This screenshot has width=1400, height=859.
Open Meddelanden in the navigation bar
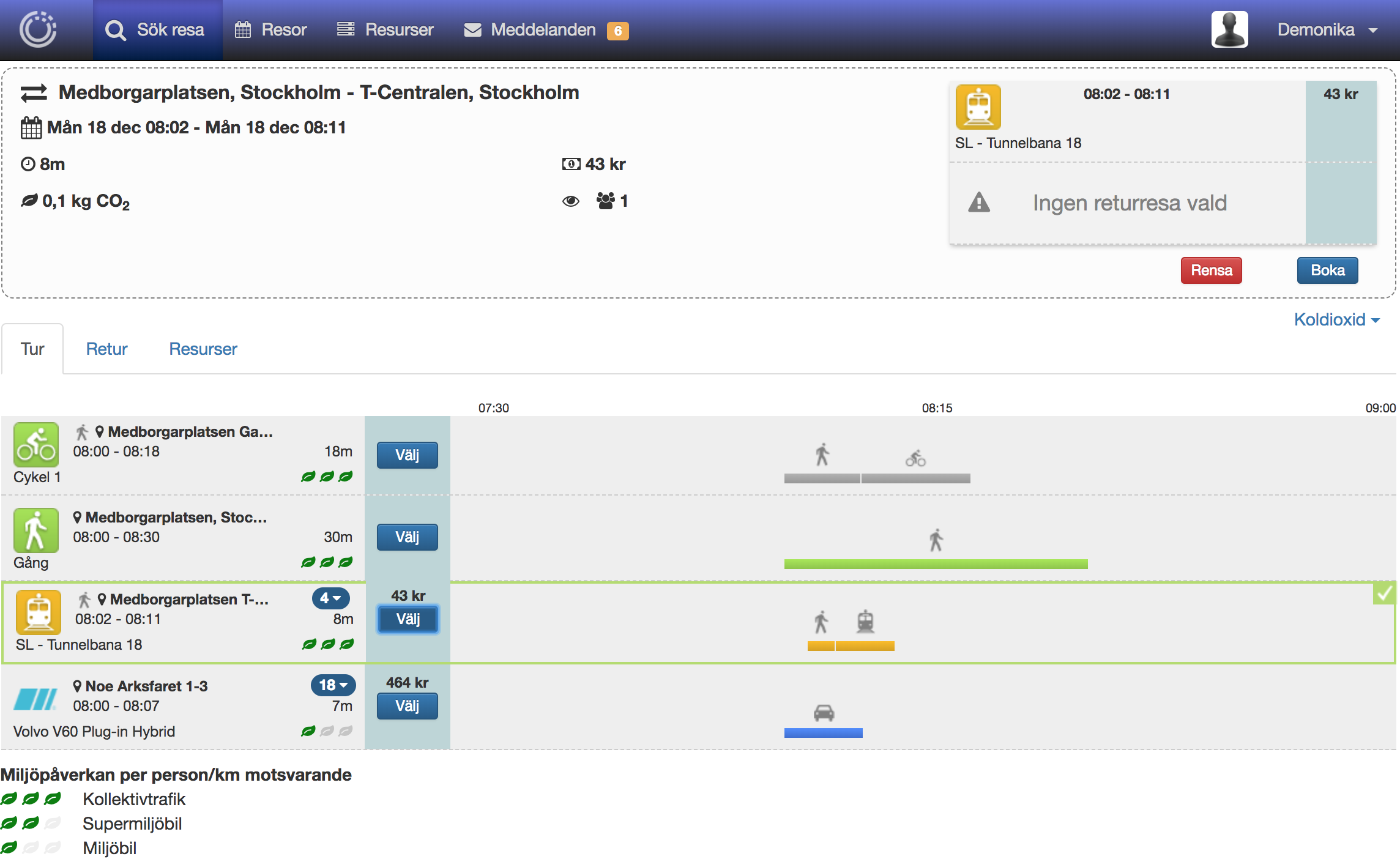543,29
